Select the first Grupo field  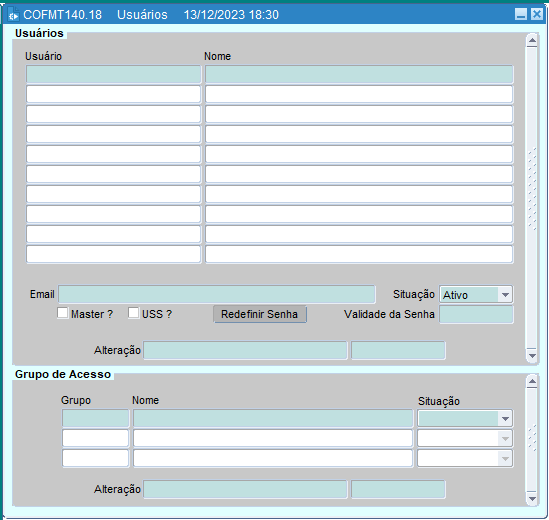(x=96, y=418)
